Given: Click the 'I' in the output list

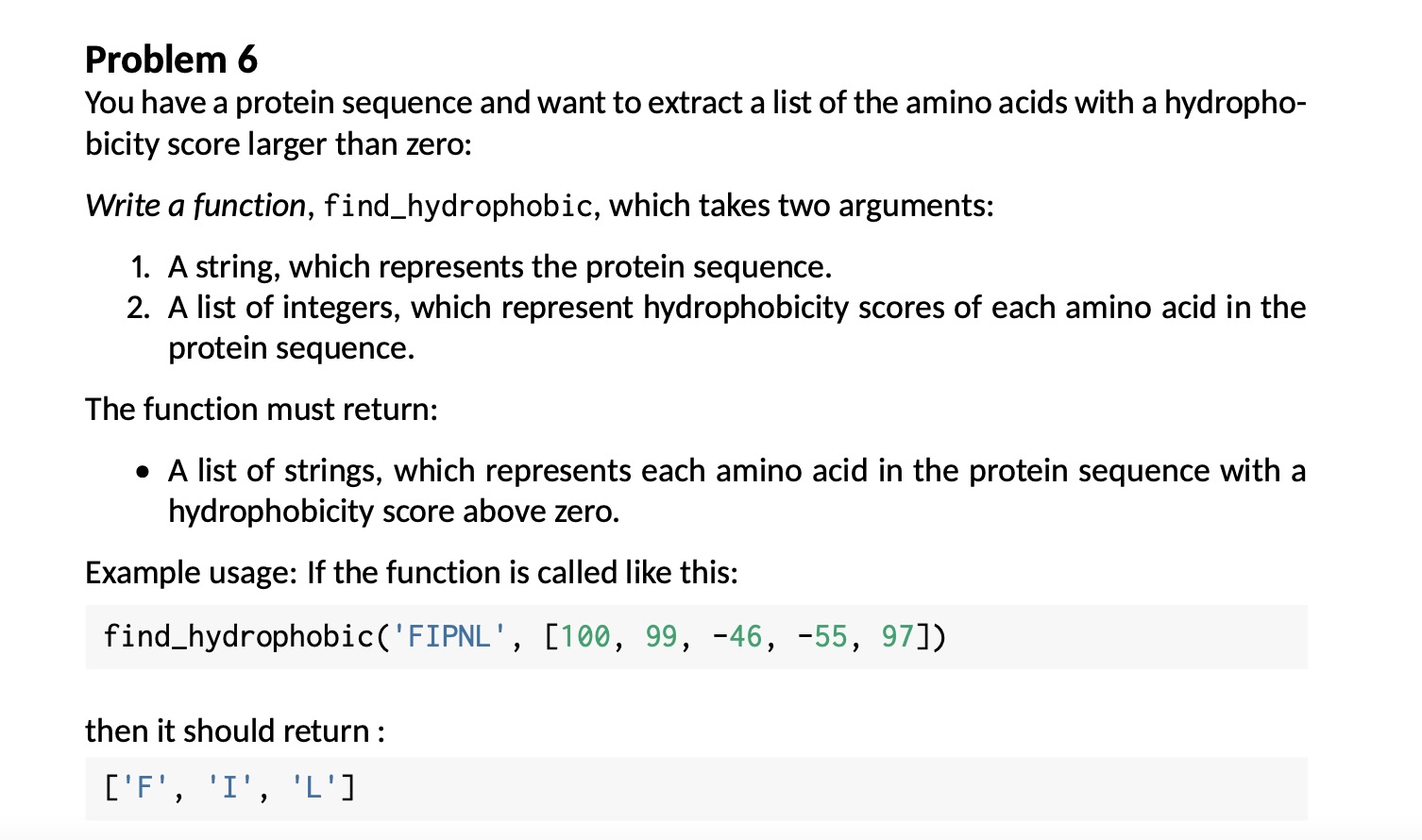Looking at the screenshot, I should click(x=230, y=786).
